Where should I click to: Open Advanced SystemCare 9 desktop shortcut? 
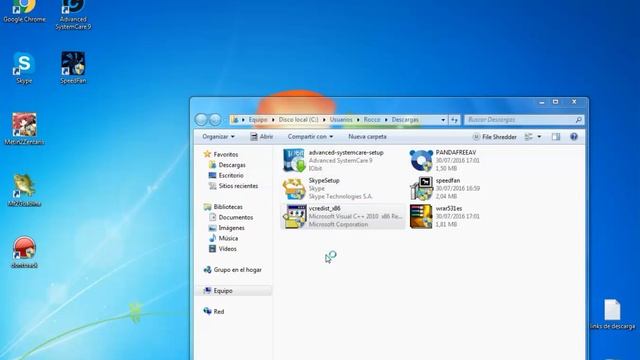coord(73,15)
